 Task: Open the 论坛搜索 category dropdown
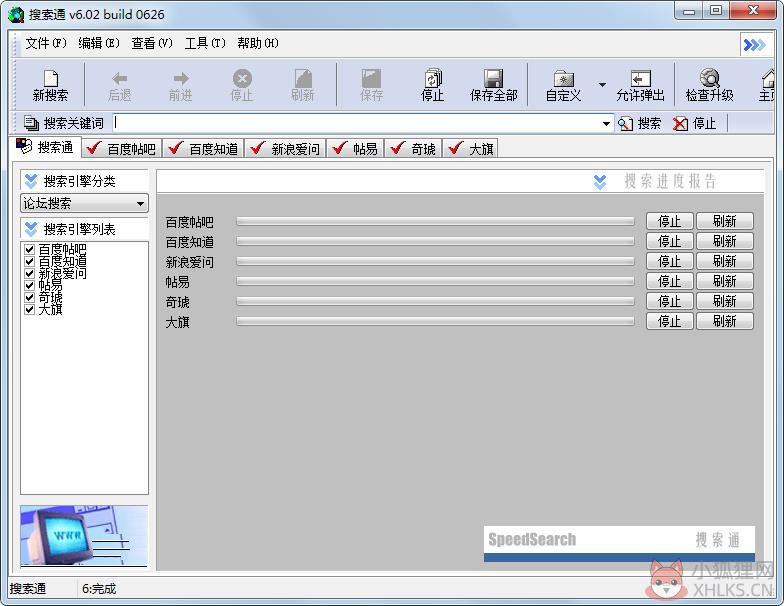[84, 204]
